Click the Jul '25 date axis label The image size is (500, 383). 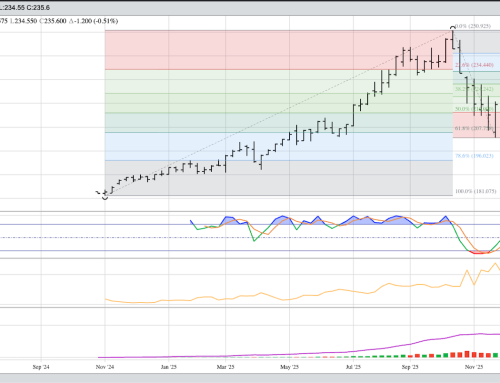[x=353, y=367]
